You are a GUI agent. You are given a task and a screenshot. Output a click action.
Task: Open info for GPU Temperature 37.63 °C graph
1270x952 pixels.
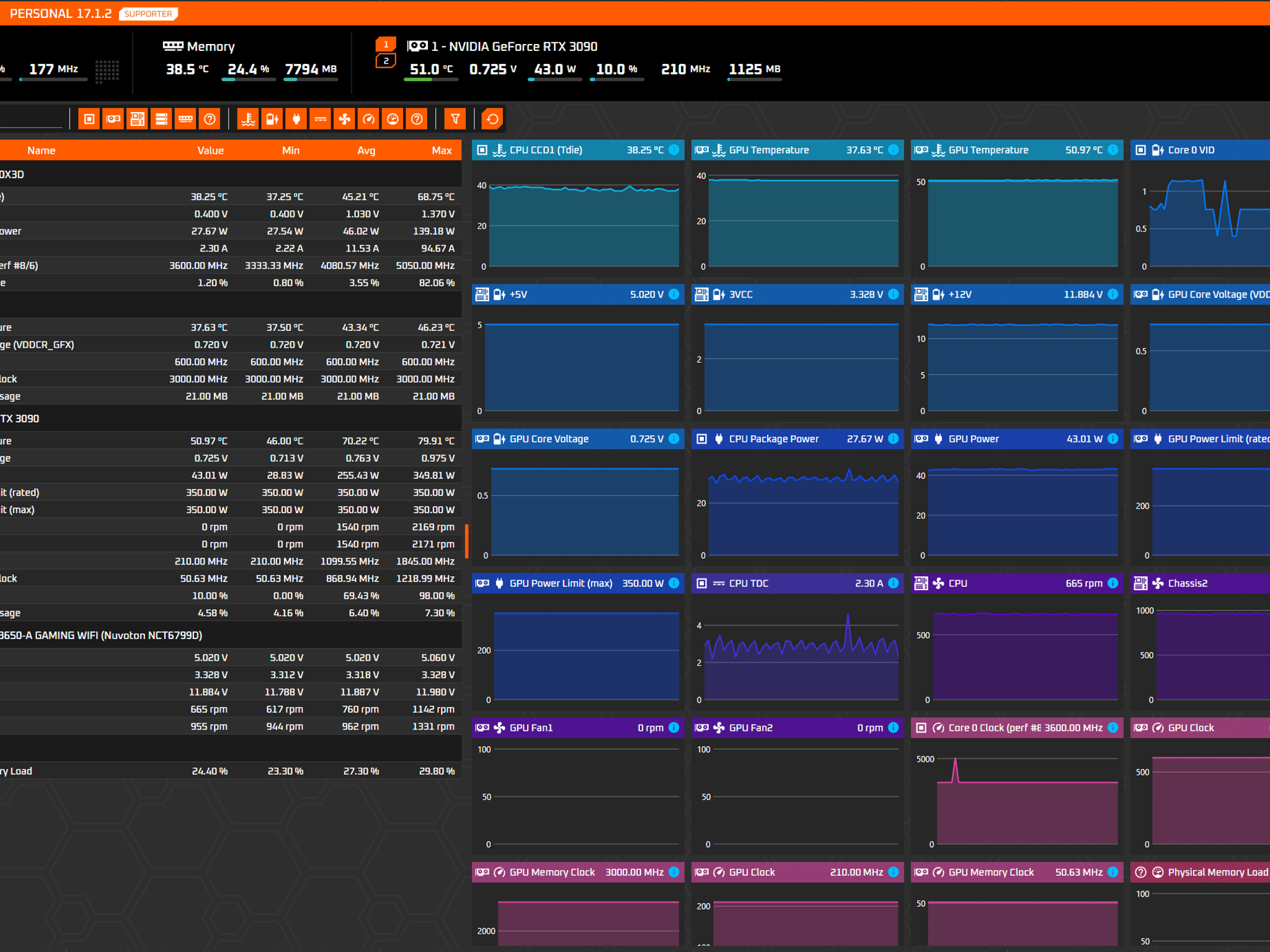click(x=894, y=150)
